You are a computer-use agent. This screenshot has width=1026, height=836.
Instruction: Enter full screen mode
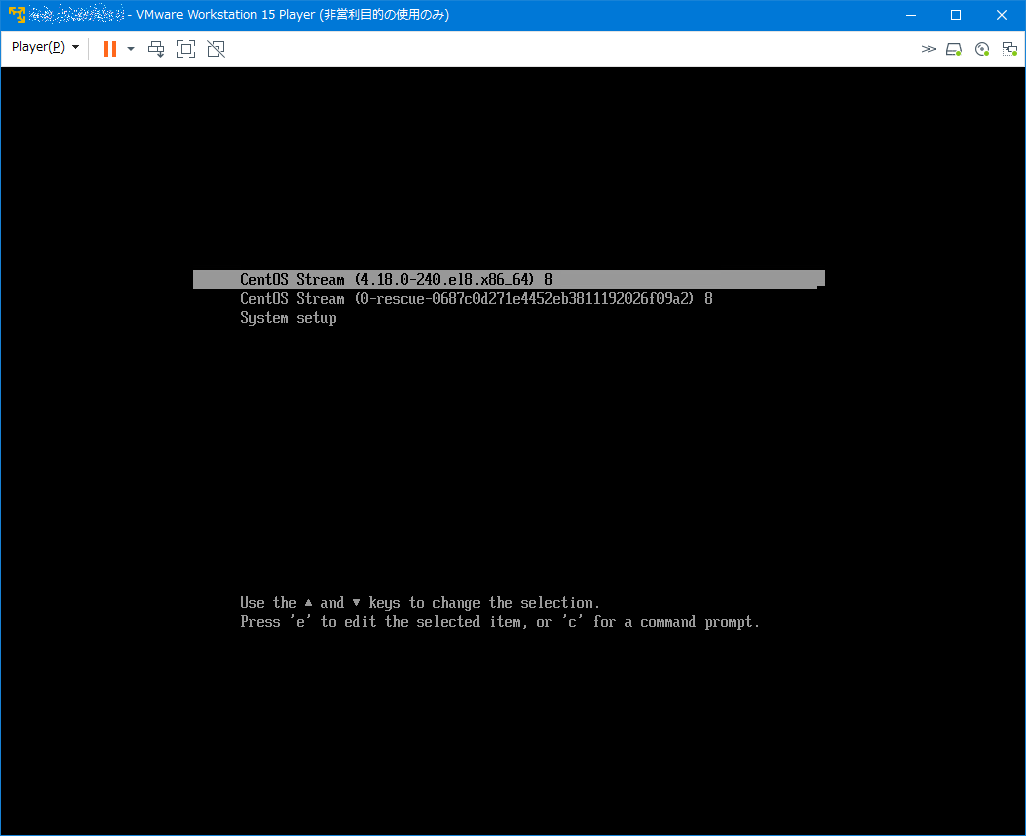[186, 48]
